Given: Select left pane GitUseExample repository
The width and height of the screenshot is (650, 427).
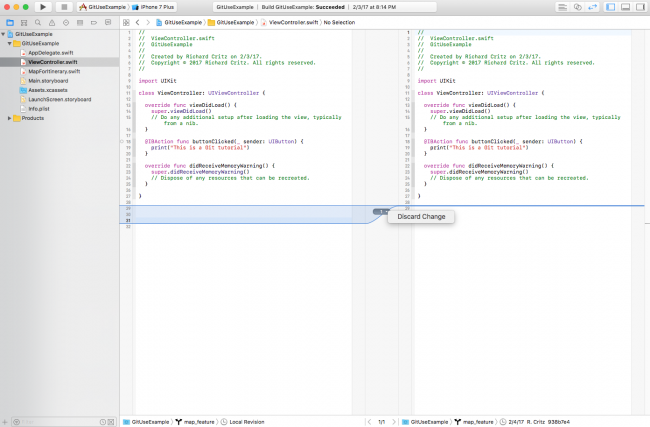Looking at the screenshot, I should click(146, 422).
